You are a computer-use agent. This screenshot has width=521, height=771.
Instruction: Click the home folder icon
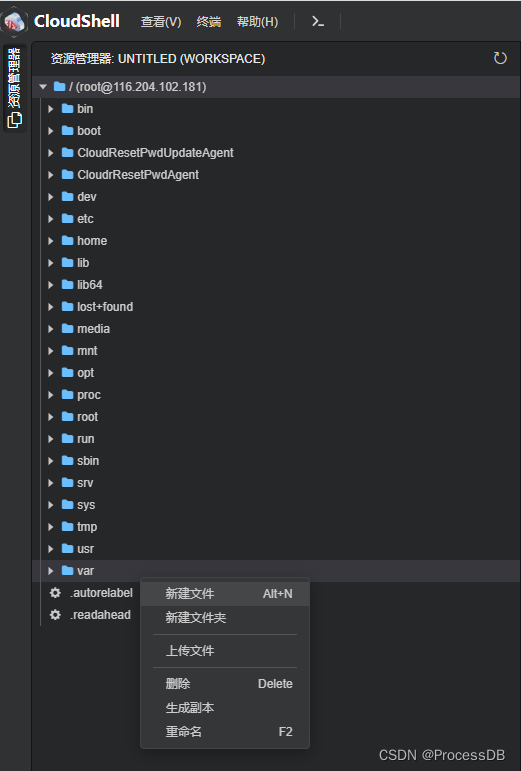(x=67, y=240)
